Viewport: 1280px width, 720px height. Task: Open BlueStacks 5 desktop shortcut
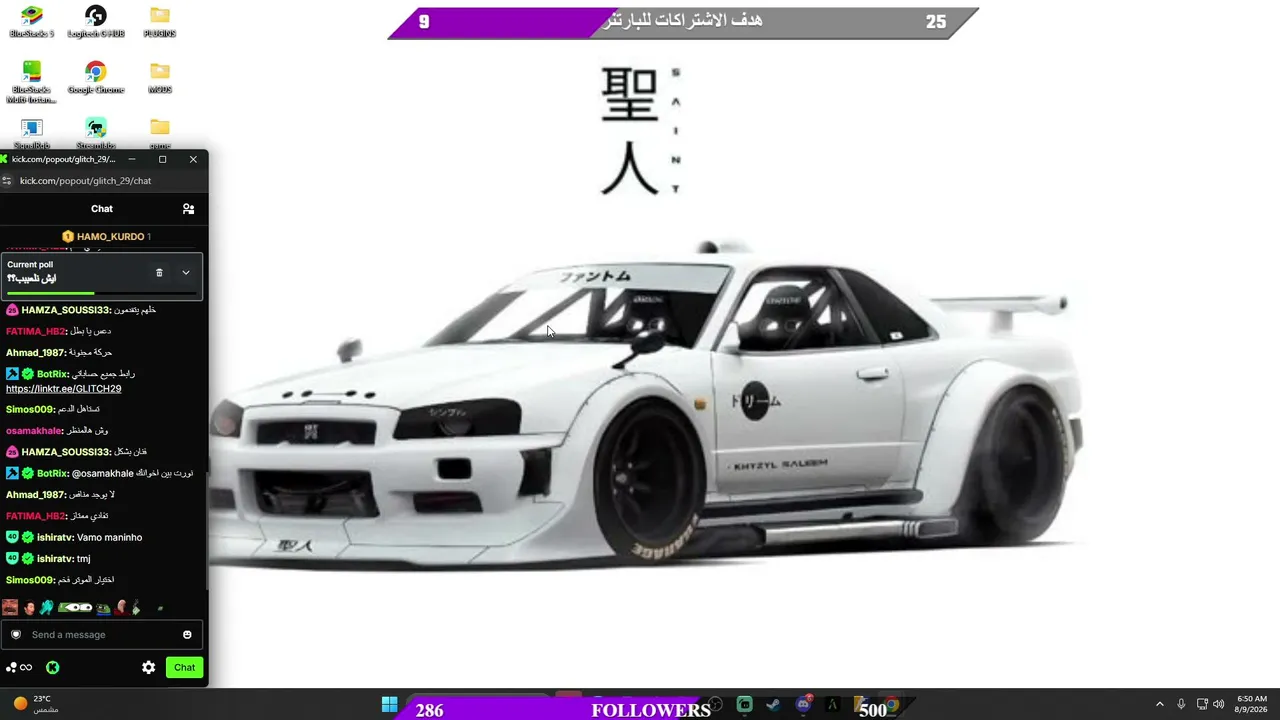coord(32,21)
